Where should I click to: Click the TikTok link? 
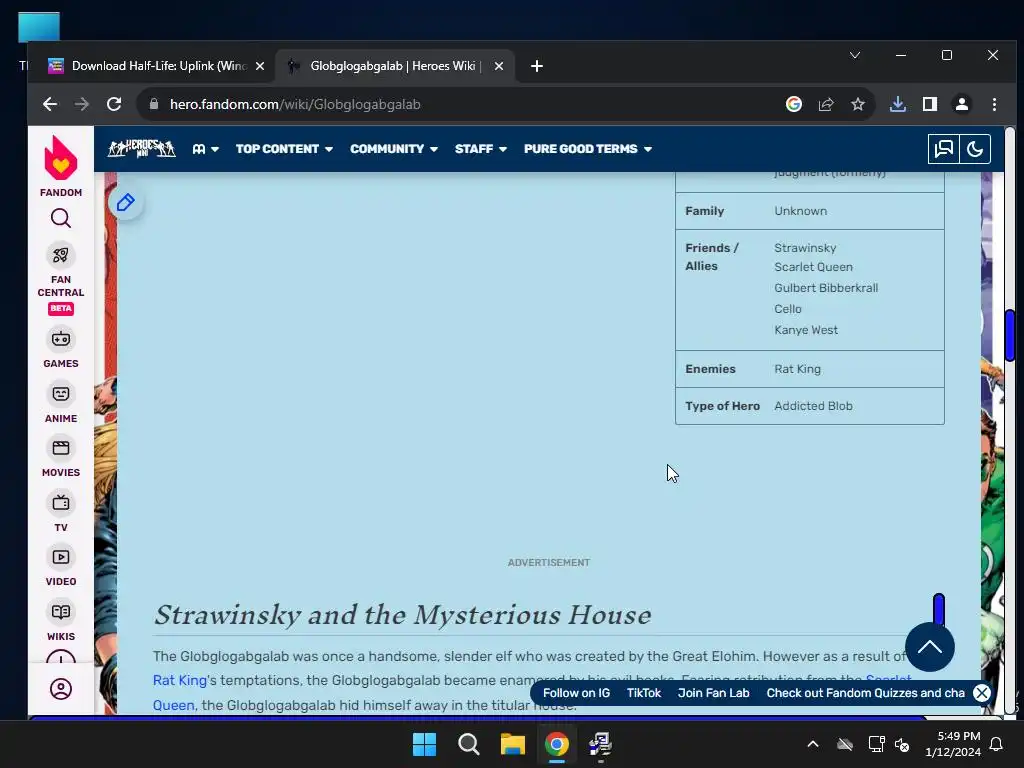click(644, 693)
